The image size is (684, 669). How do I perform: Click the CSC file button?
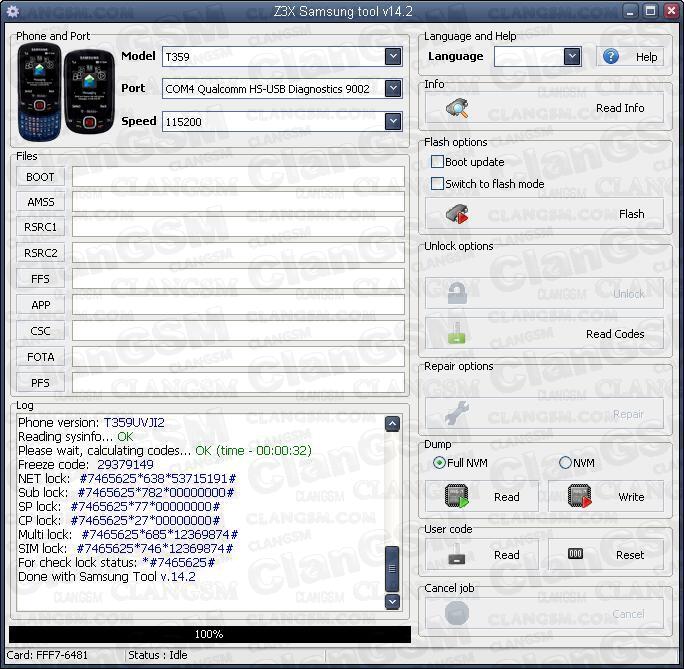click(x=40, y=331)
